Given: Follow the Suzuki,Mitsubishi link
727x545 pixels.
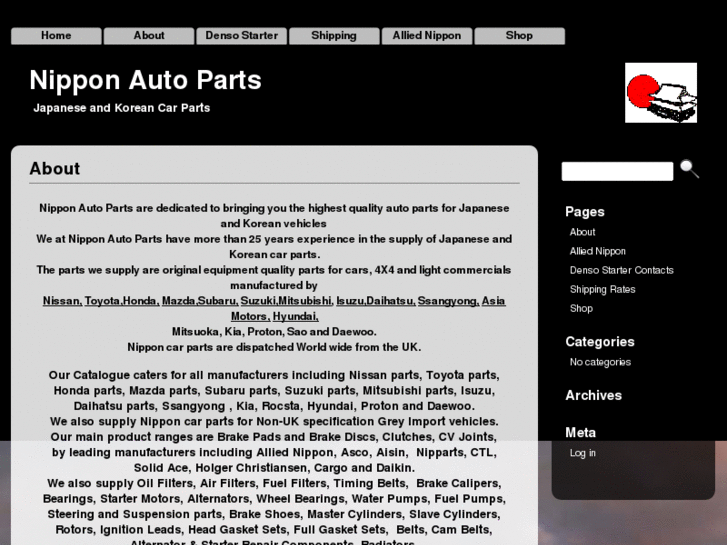Looking at the screenshot, I should 287,301.
